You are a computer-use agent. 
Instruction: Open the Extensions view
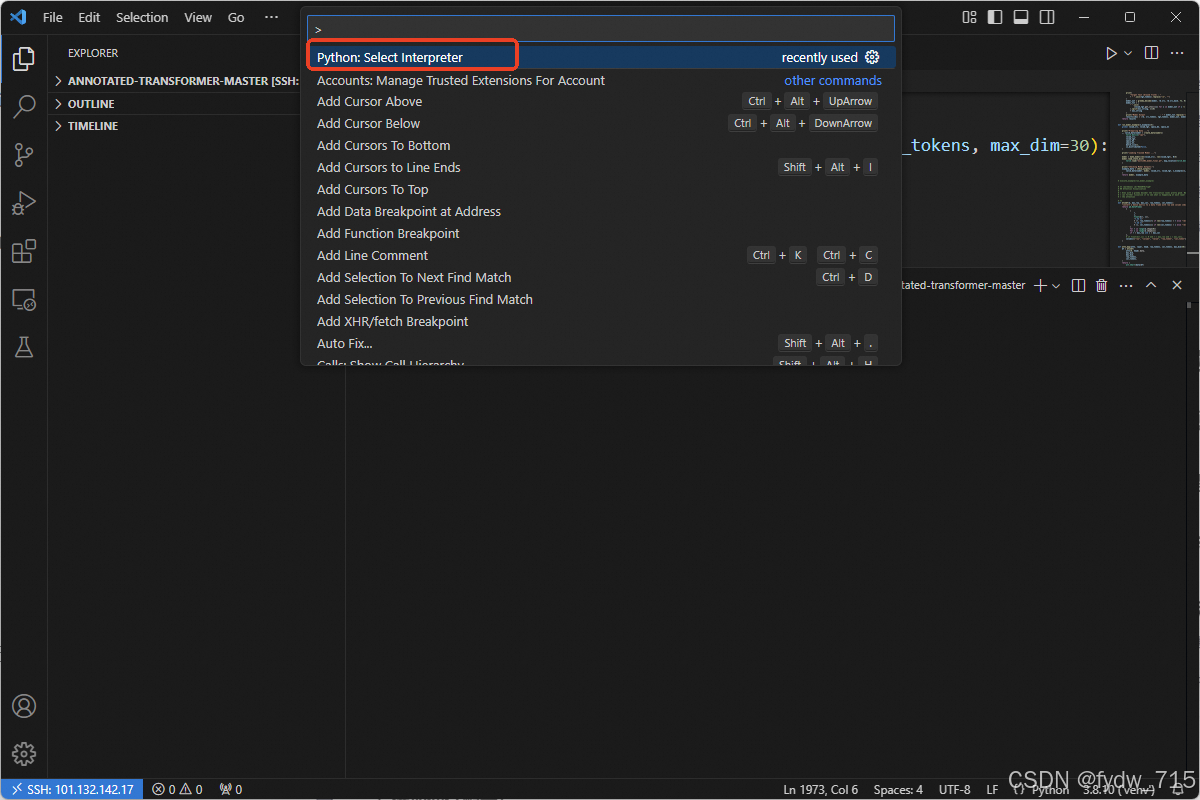click(x=24, y=251)
